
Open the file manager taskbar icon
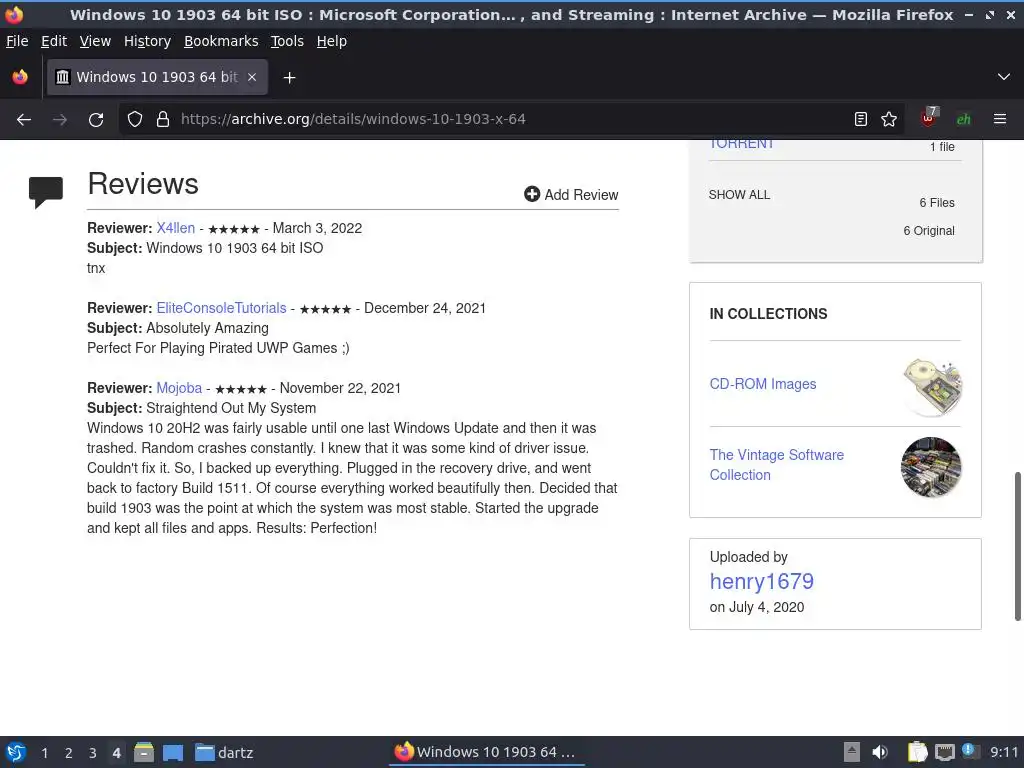coord(144,752)
